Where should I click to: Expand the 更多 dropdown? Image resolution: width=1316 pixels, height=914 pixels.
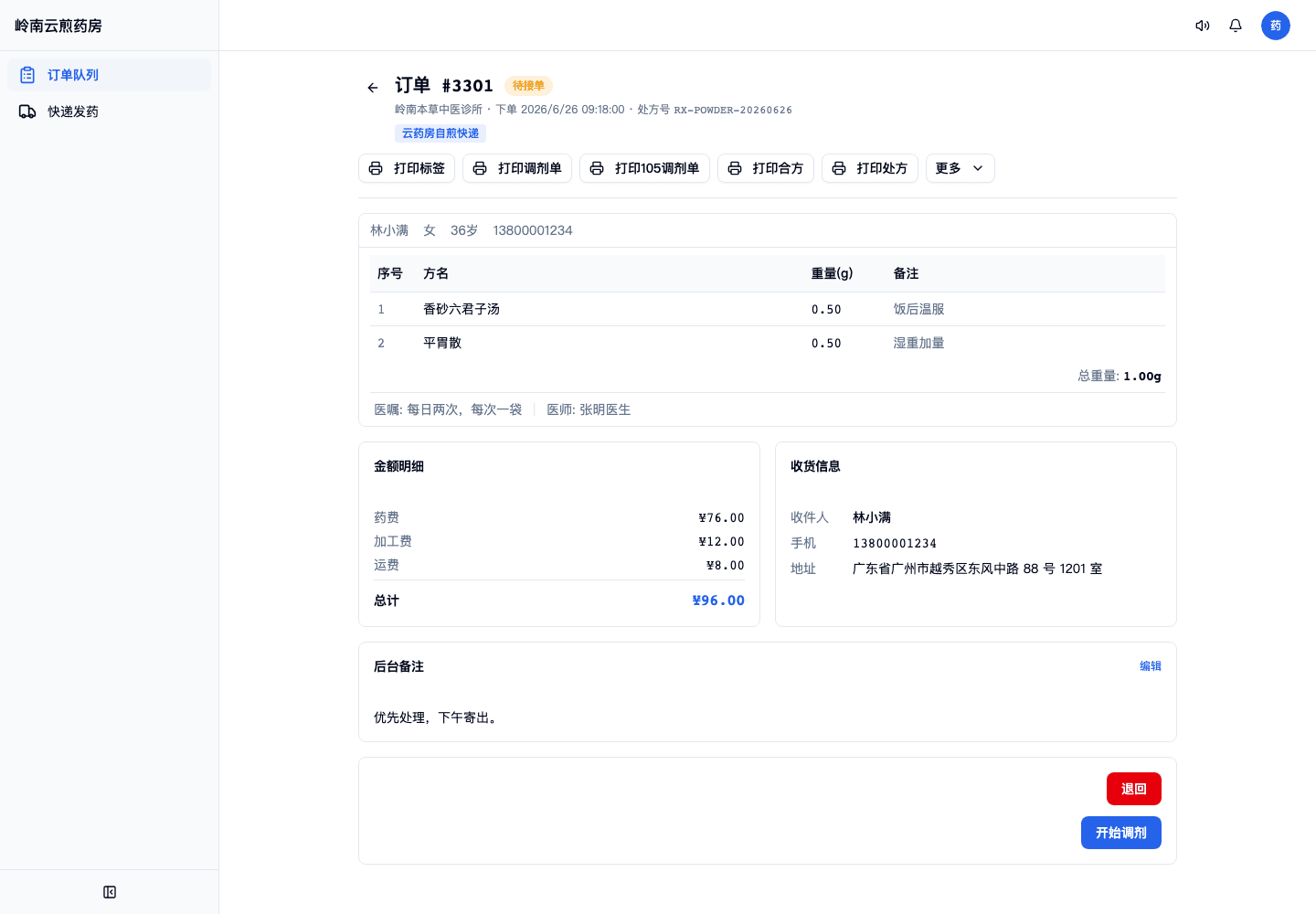[x=960, y=168]
